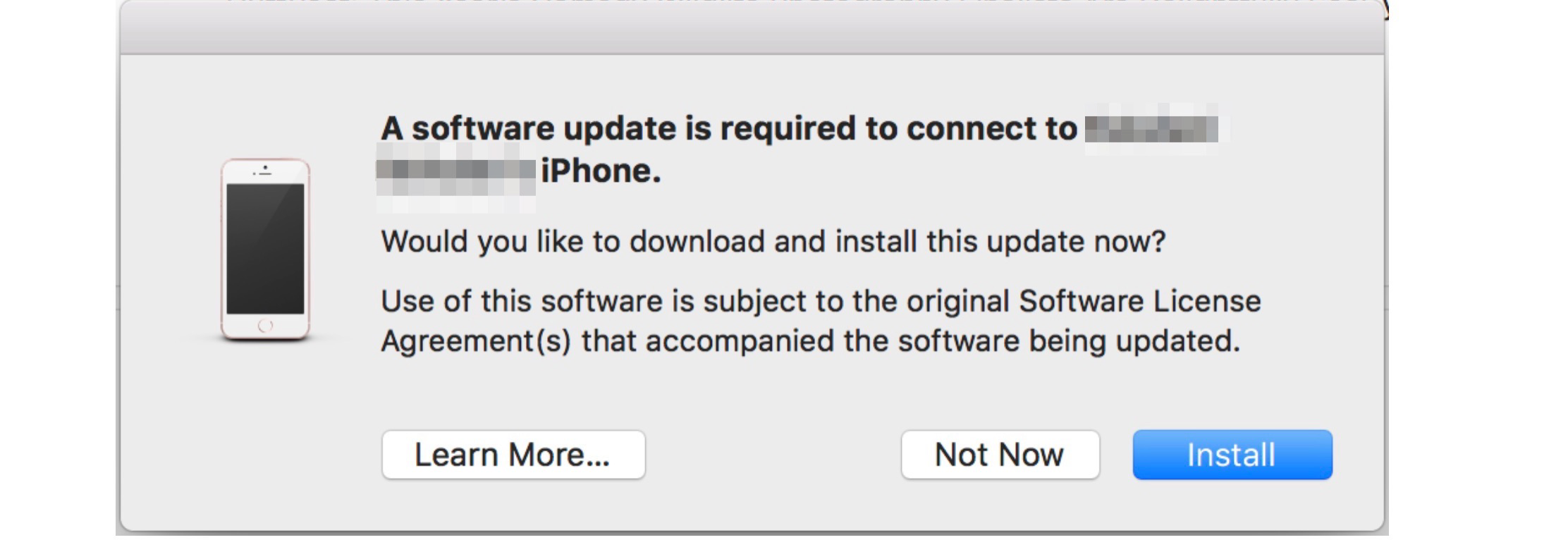Dismiss the update with Not Now
Screen dimensions: 1568x547
click(999, 455)
